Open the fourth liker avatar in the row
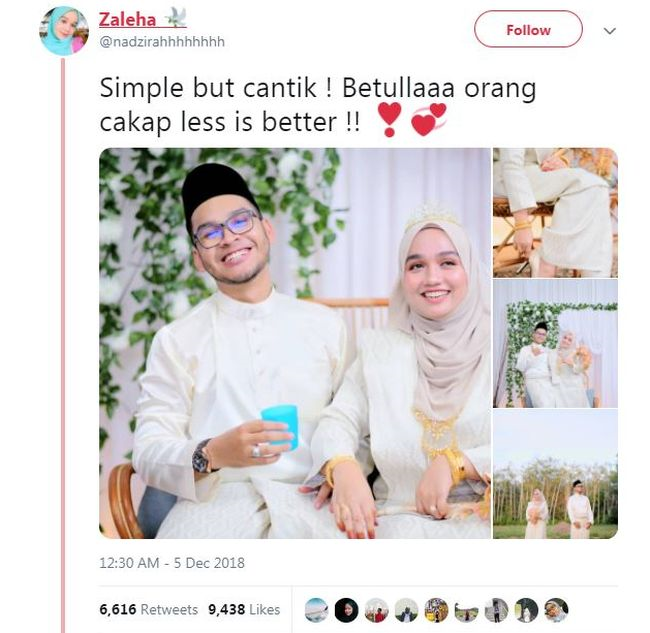The image size is (650, 633). pyautogui.click(x=406, y=610)
